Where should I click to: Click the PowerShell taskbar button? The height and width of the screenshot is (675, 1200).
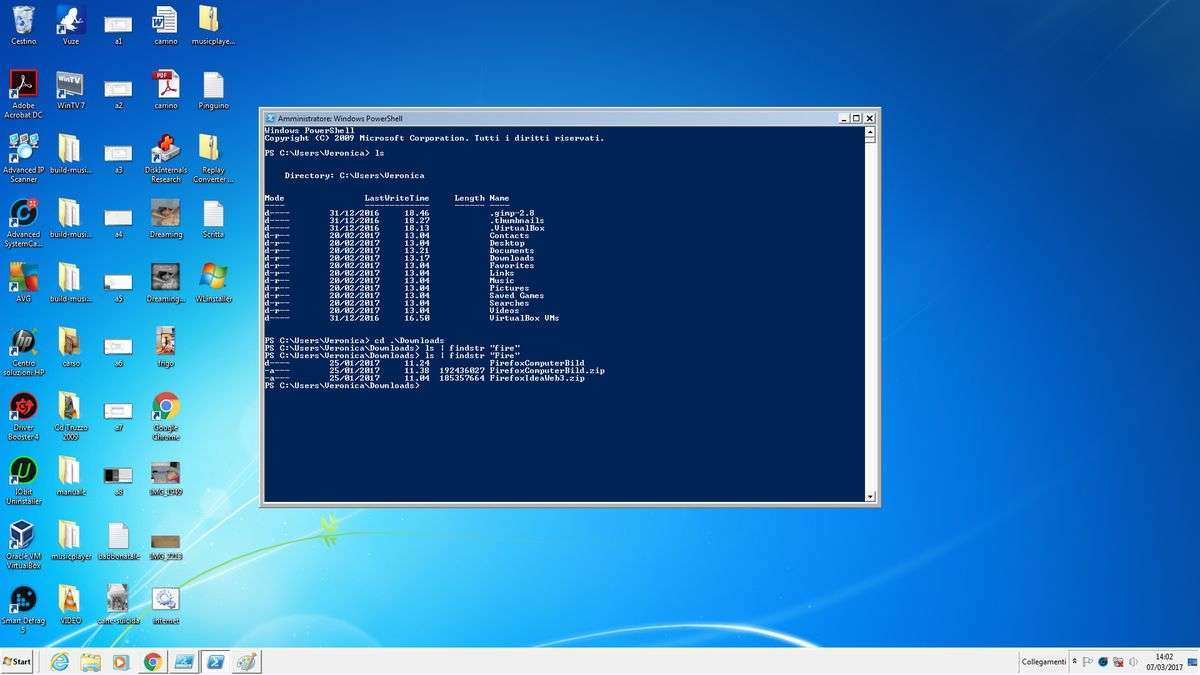(214, 662)
